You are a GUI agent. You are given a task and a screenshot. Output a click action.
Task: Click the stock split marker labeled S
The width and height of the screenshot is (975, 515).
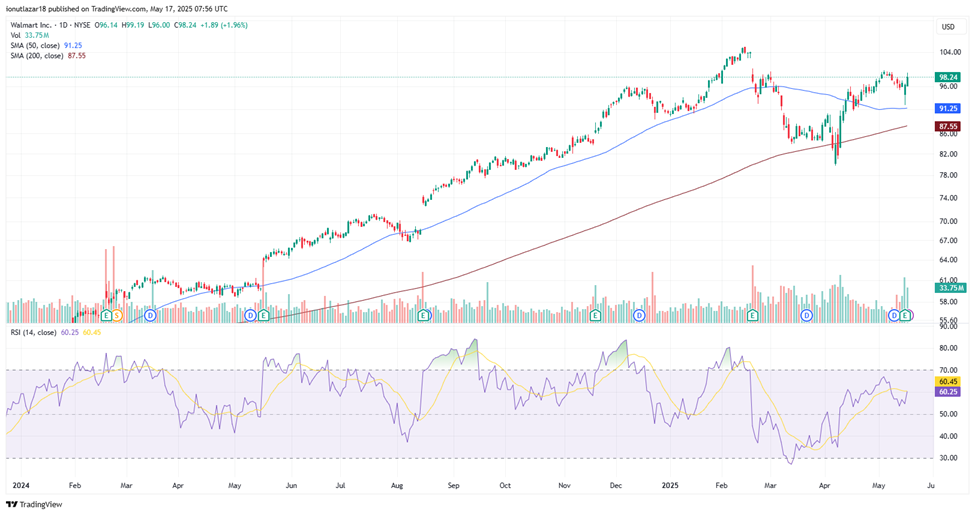(118, 316)
